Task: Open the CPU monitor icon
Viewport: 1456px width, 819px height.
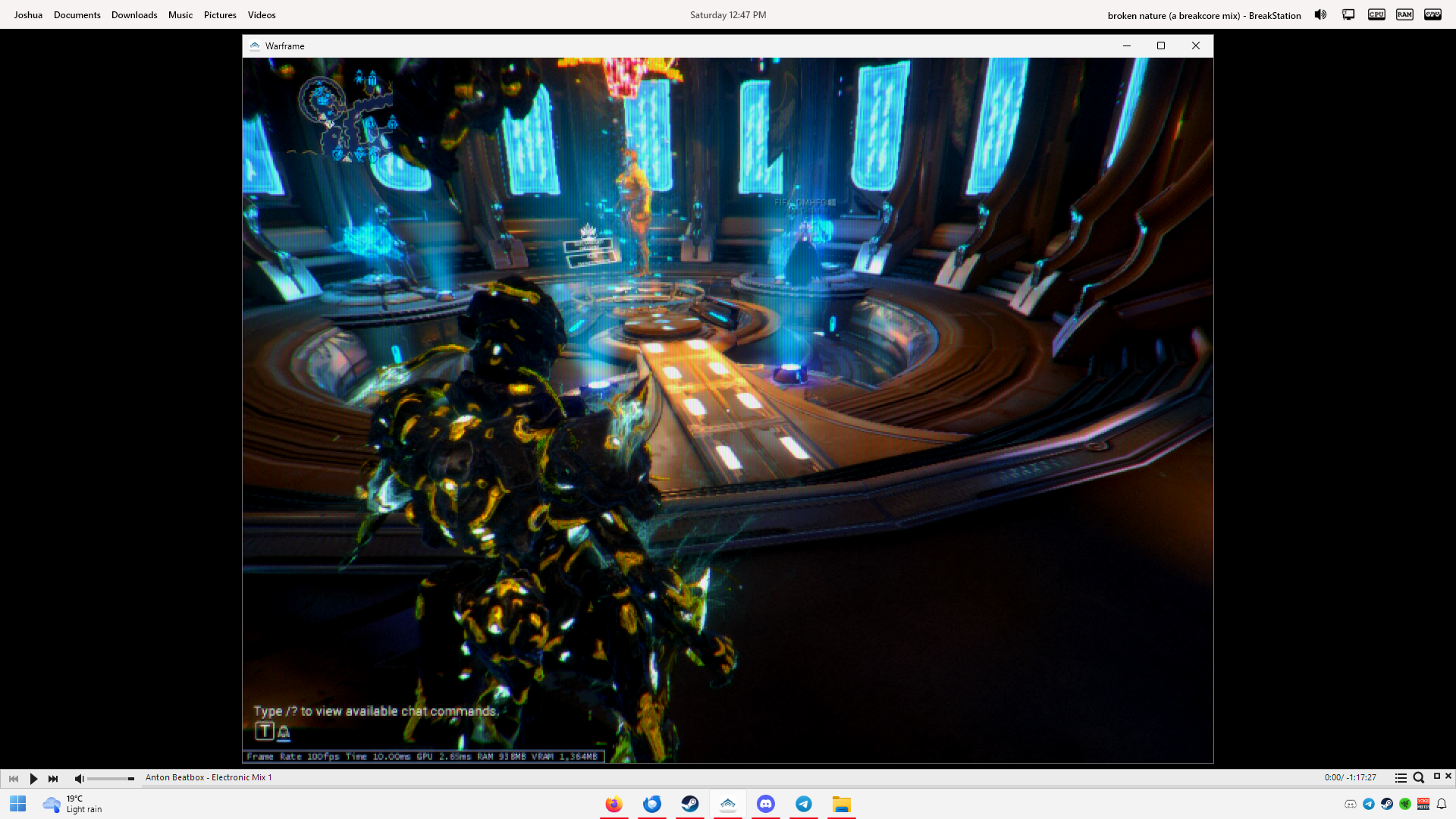Action: point(1376,14)
